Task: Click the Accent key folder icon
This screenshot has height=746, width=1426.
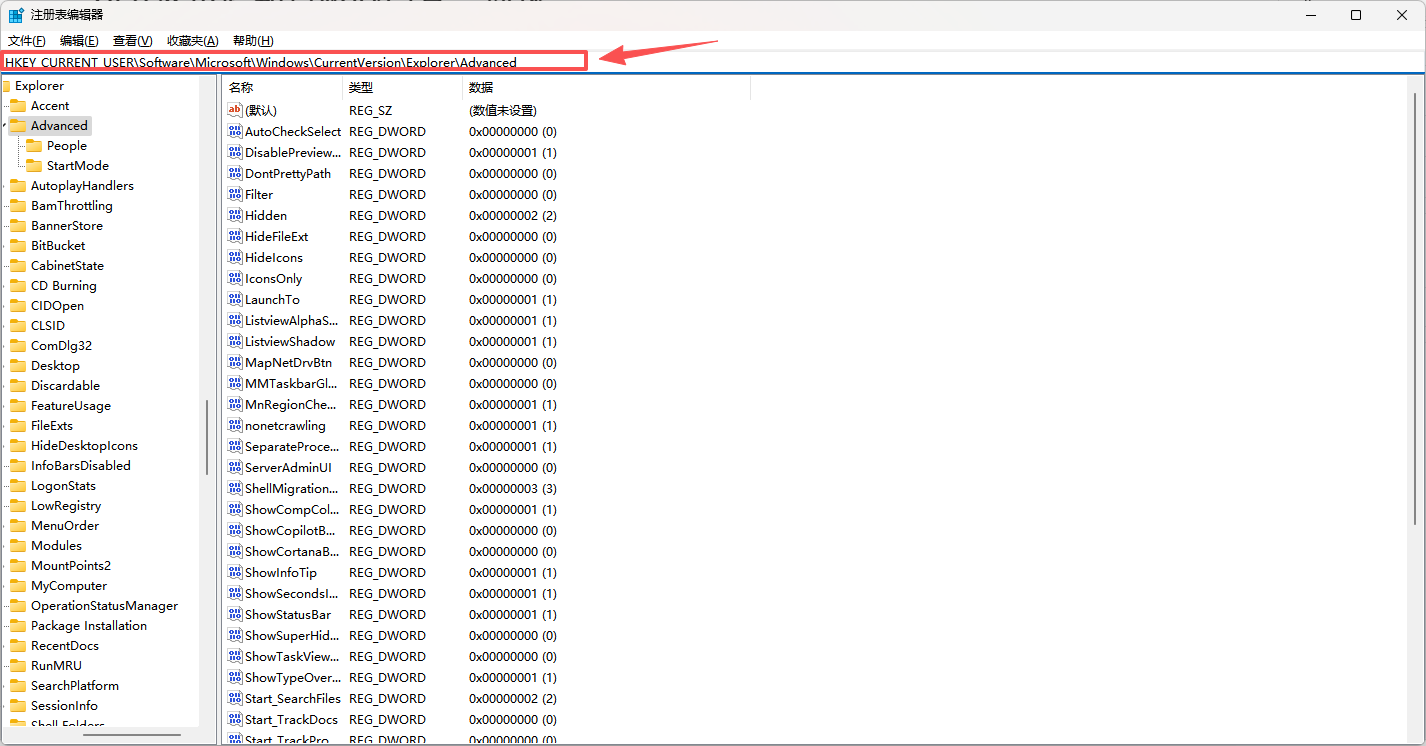Action: pos(18,106)
